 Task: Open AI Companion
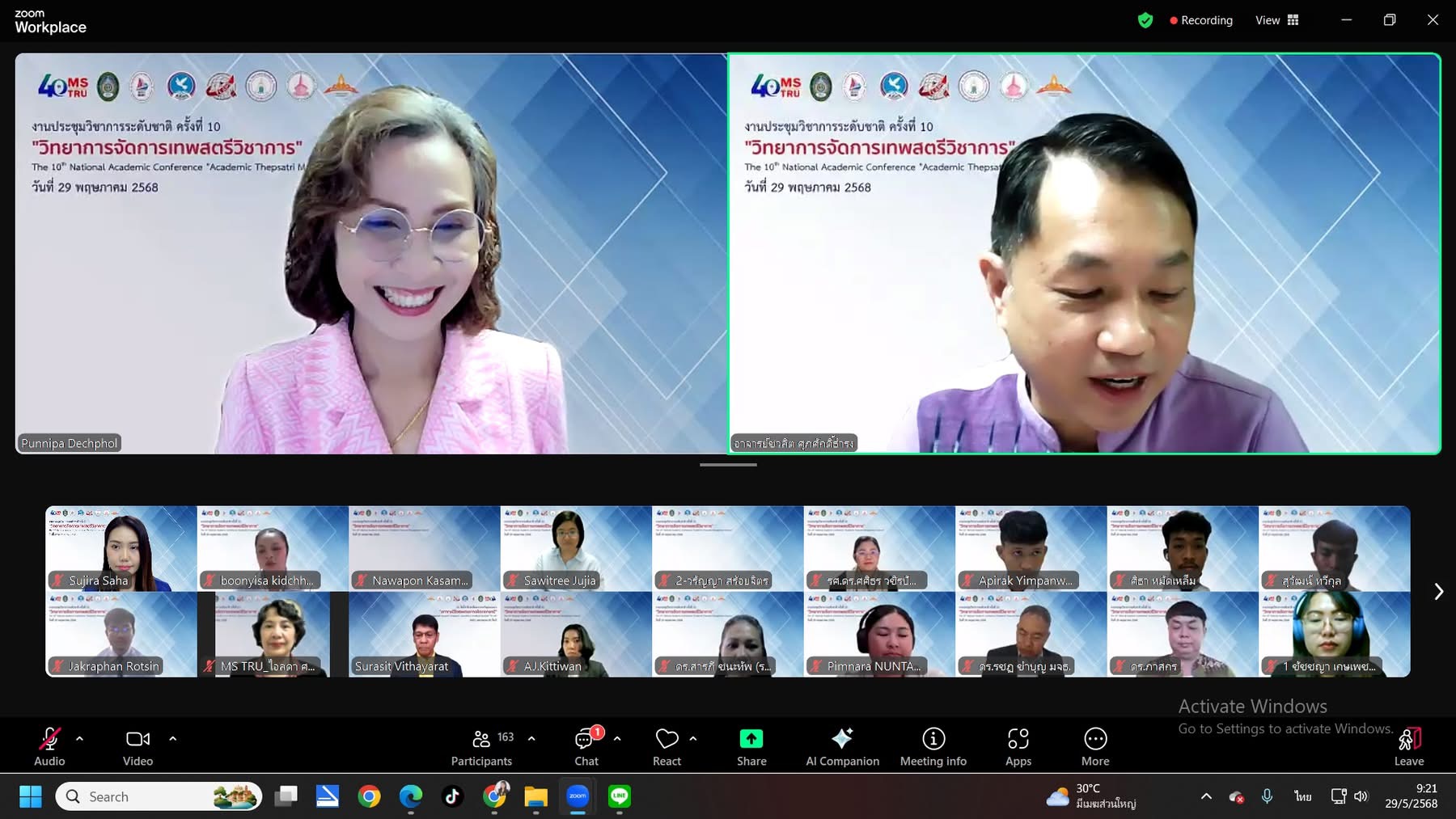842,747
